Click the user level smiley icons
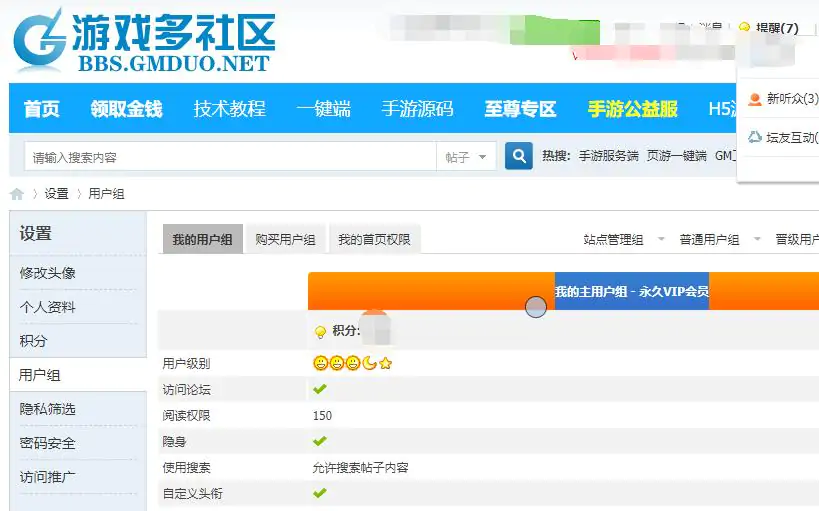Viewport: 819px width, 511px height. coord(353,363)
